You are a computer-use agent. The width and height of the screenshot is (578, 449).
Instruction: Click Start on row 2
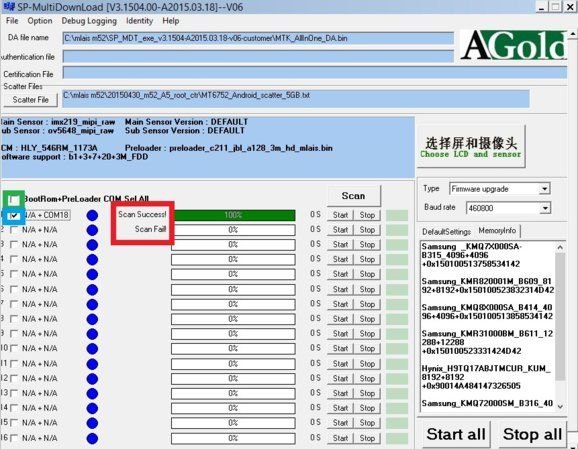[x=340, y=230]
